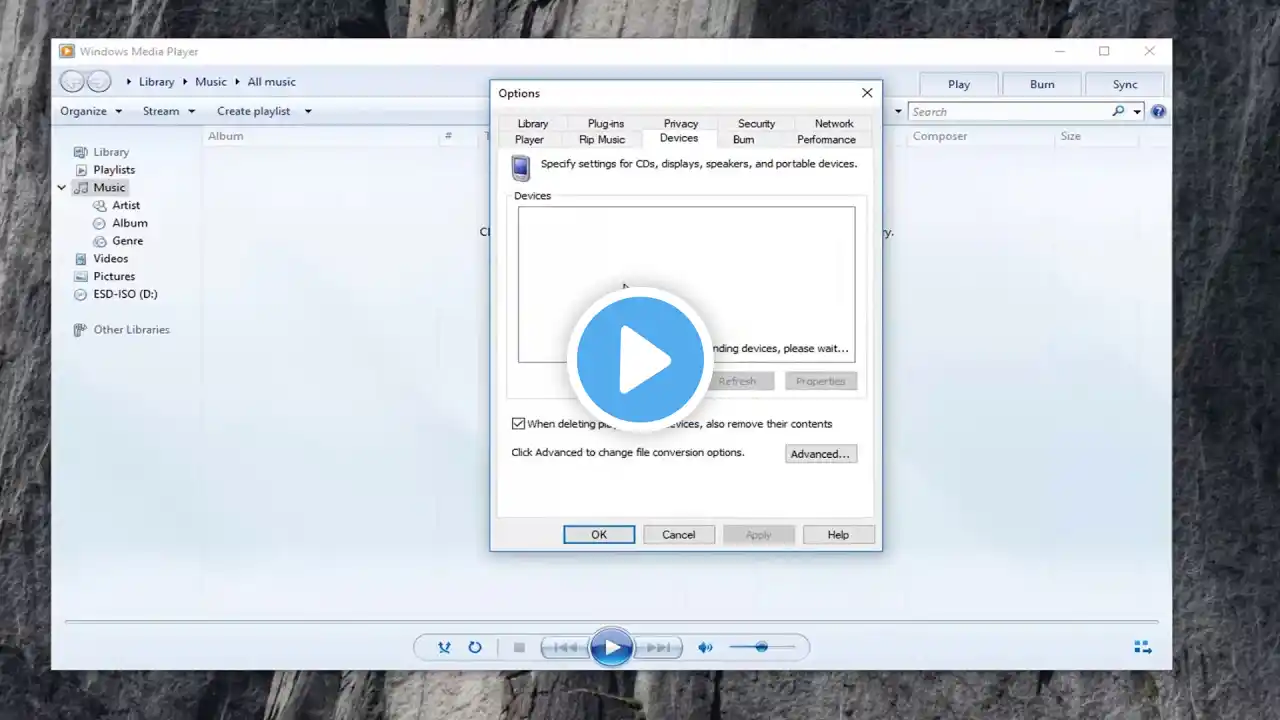The image size is (1280, 720).
Task: Switch to Now Playing view icon
Action: pyautogui.click(x=1142, y=648)
